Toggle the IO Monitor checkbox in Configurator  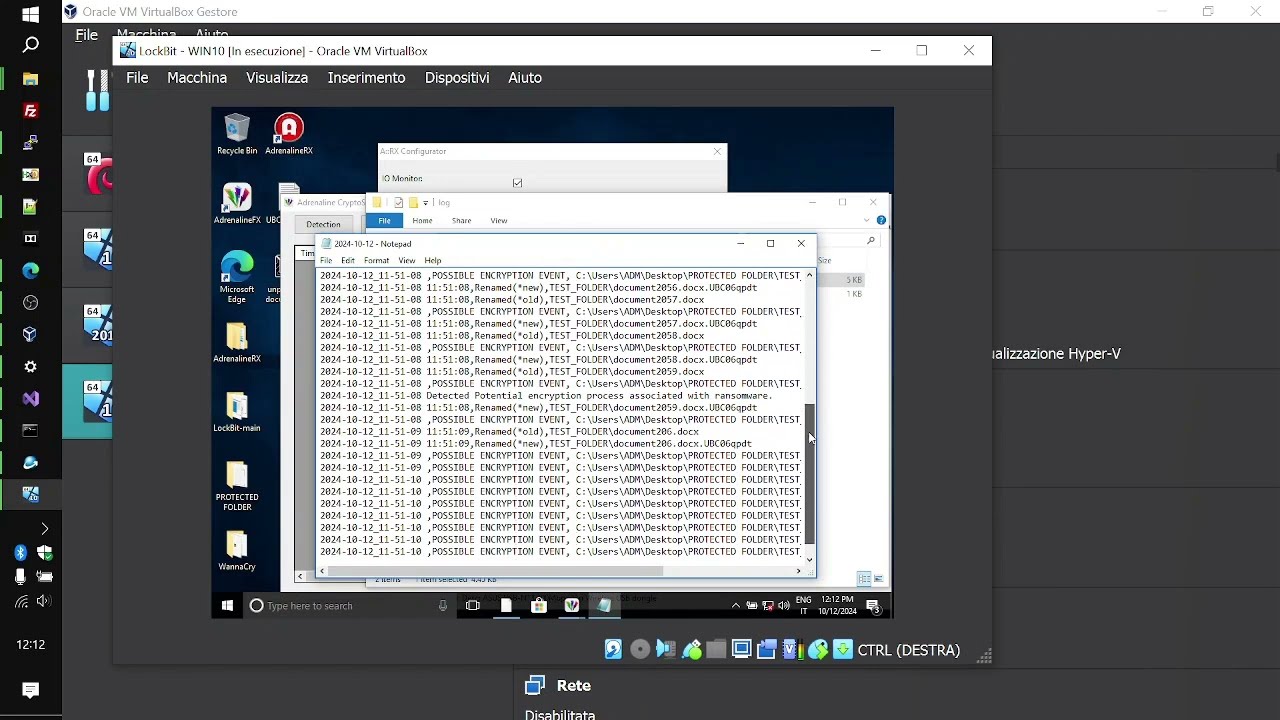517,183
